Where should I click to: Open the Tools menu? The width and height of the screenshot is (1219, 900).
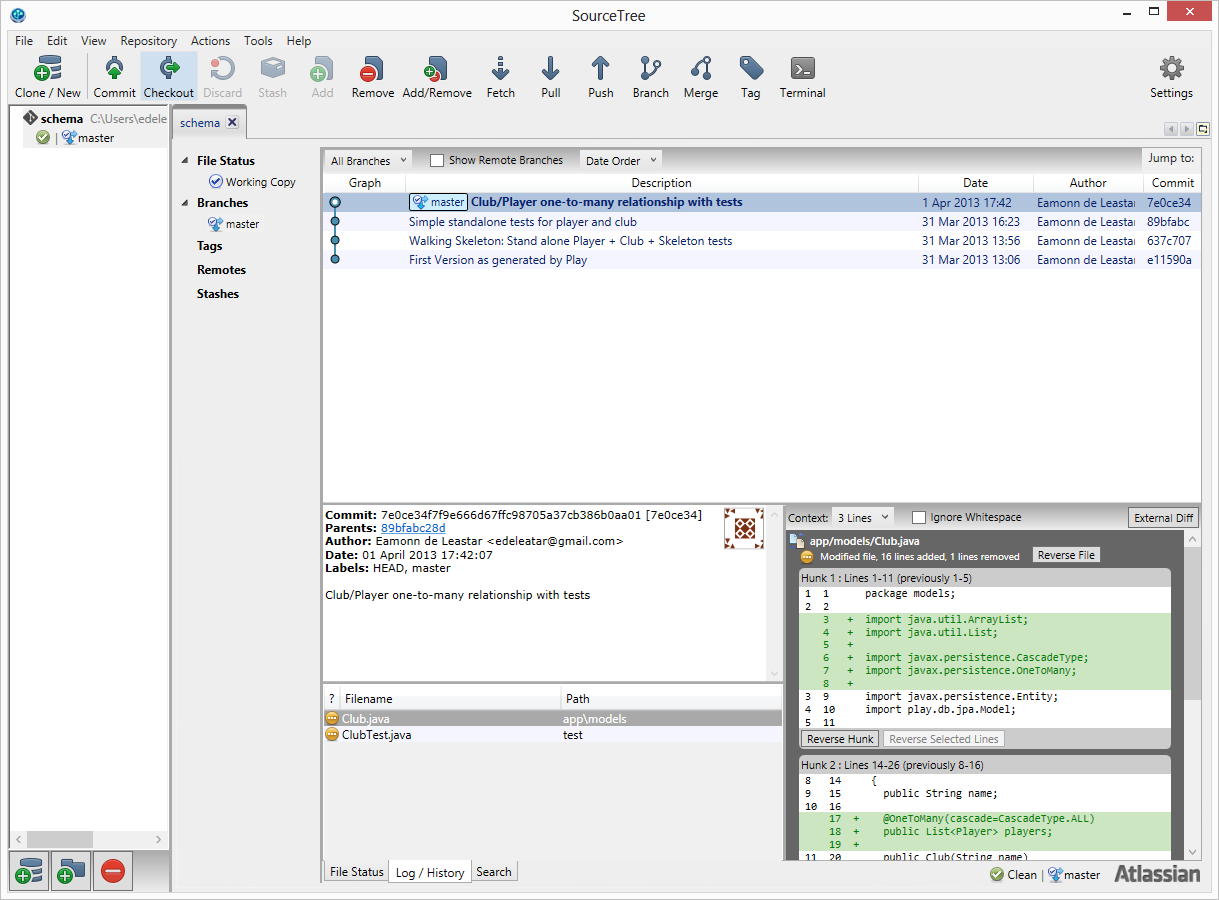pyautogui.click(x=258, y=41)
